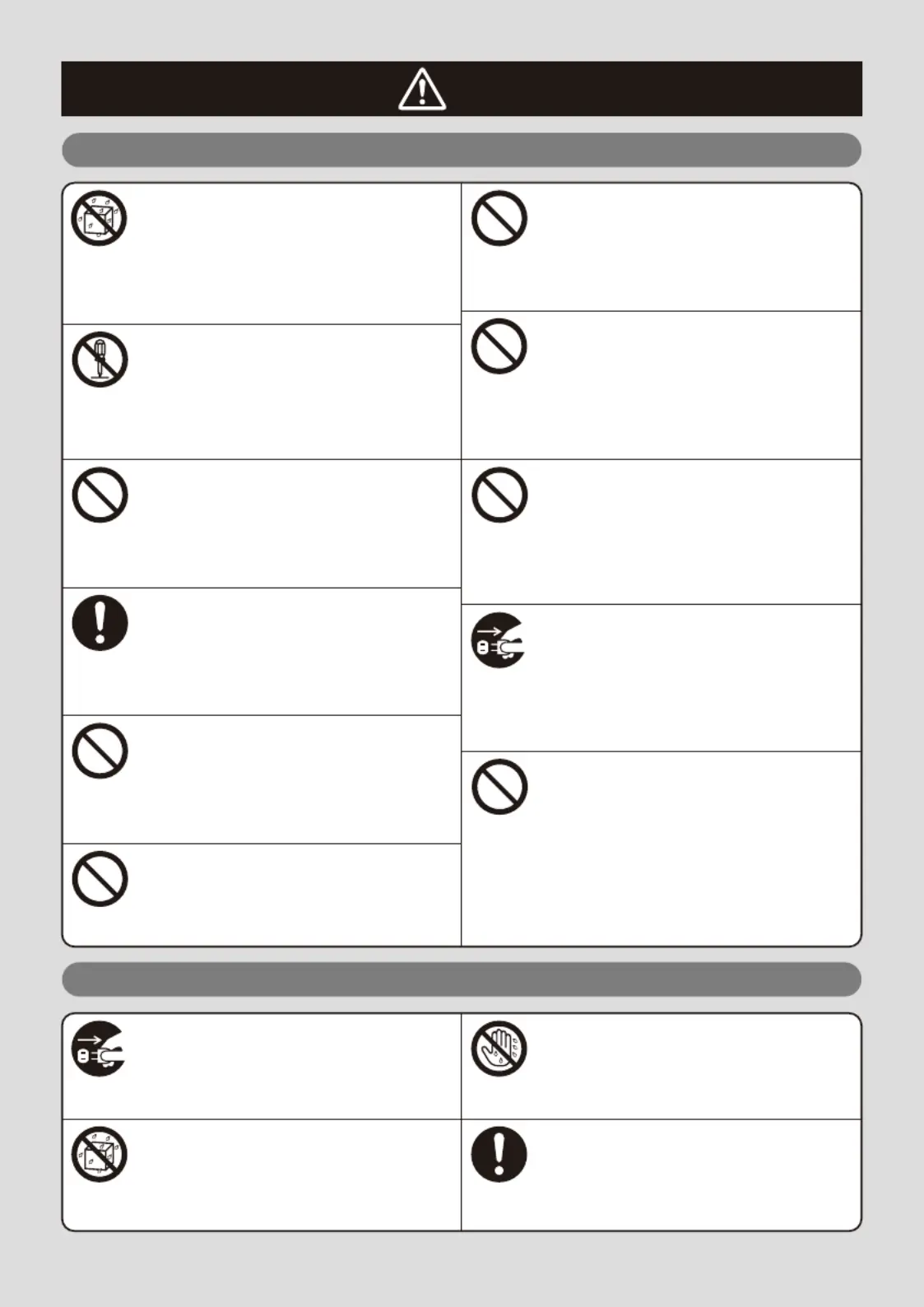Image resolution: width=924 pixels, height=1307 pixels.
Task: Click the last prohibition circle in the upper panel's left column
Action: point(100,879)
